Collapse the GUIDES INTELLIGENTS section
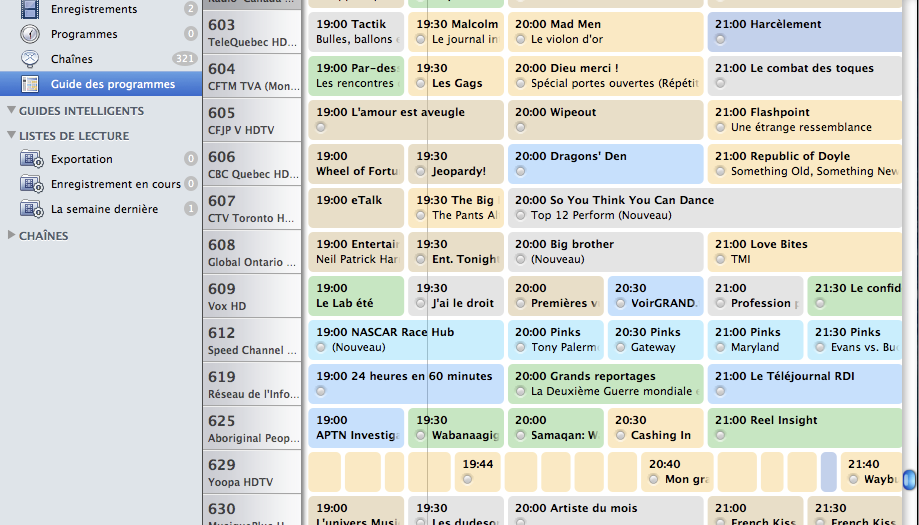The width and height of the screenshot is (919, 525). [11, 111]
